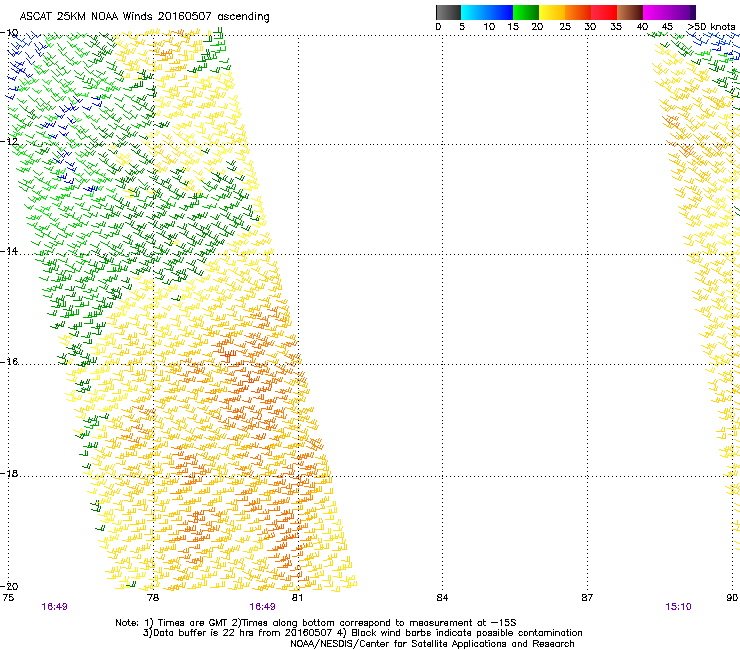Click the '-12' latitude axis label
Image resolution: width=740 pixels, height=650 pixels.
(9, 141)
